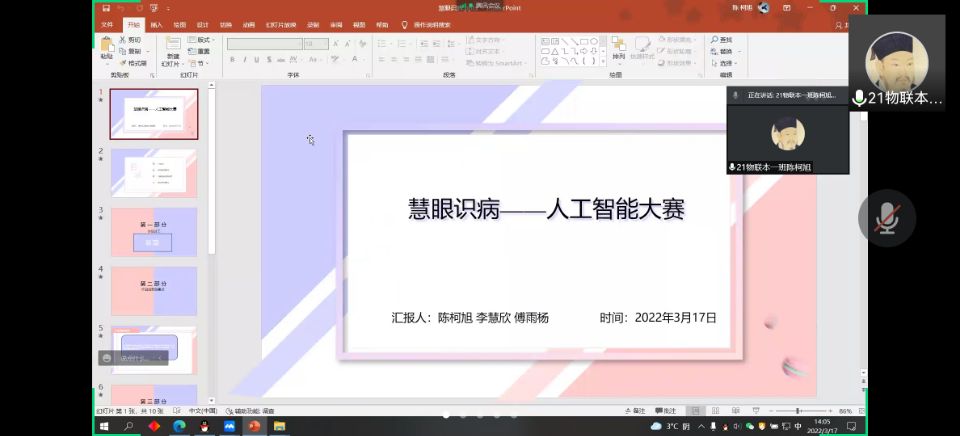The width and height of the screenshot is (960, 436).
Task: Click the zoom slider in the status bar
Action: click(798, 411)
